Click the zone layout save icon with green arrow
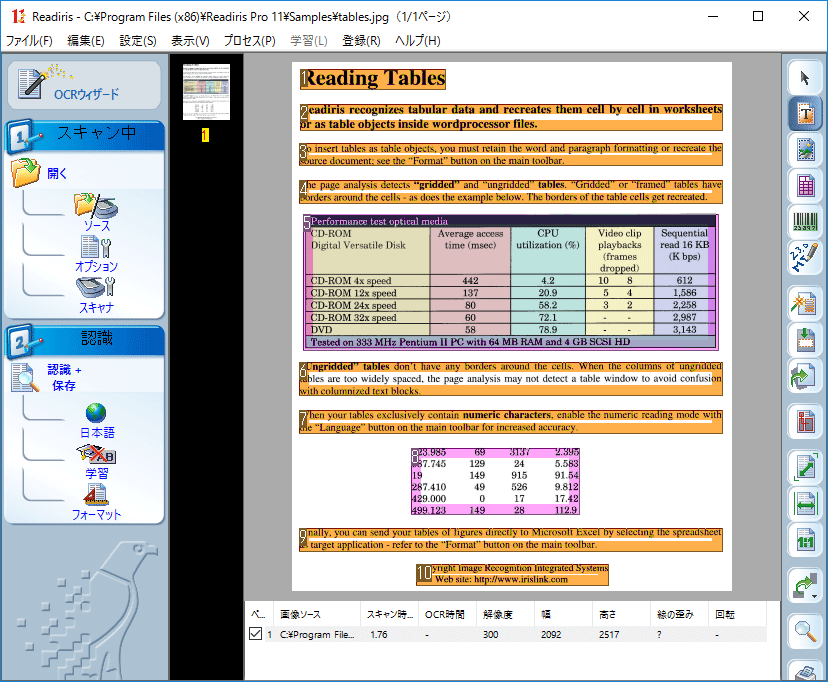 (805, 339)
